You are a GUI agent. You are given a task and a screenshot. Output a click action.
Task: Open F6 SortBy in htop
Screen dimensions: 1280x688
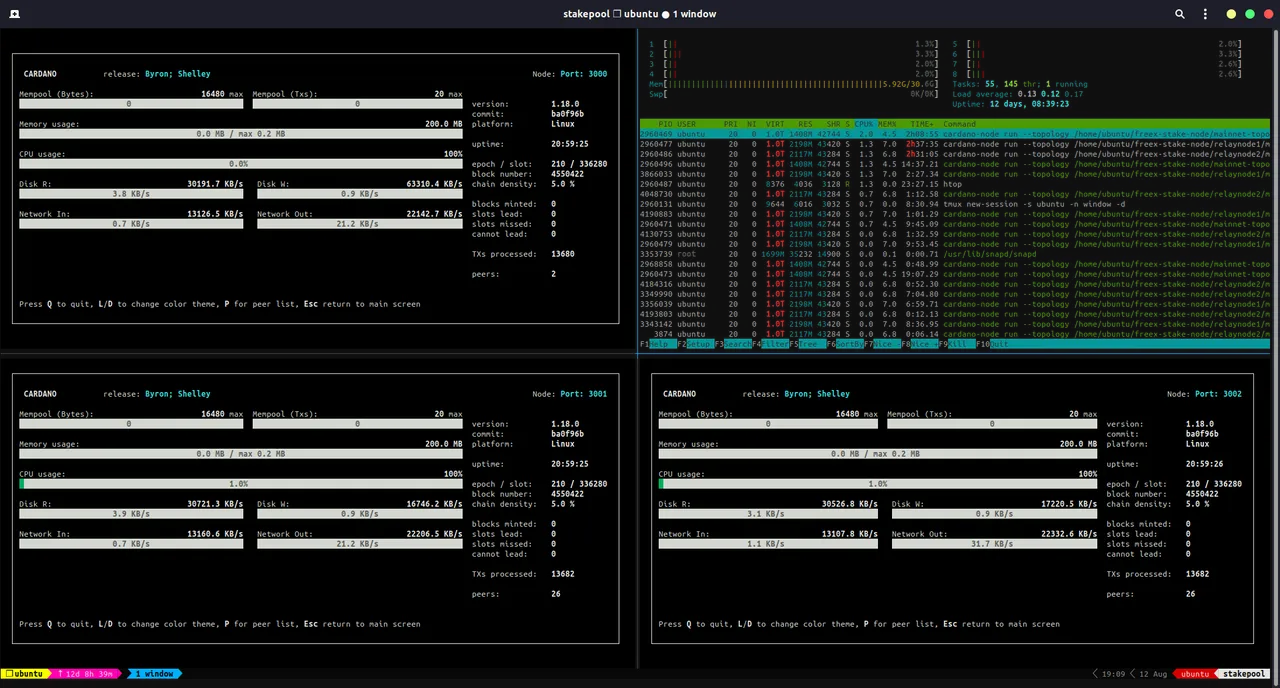(845, 344)
